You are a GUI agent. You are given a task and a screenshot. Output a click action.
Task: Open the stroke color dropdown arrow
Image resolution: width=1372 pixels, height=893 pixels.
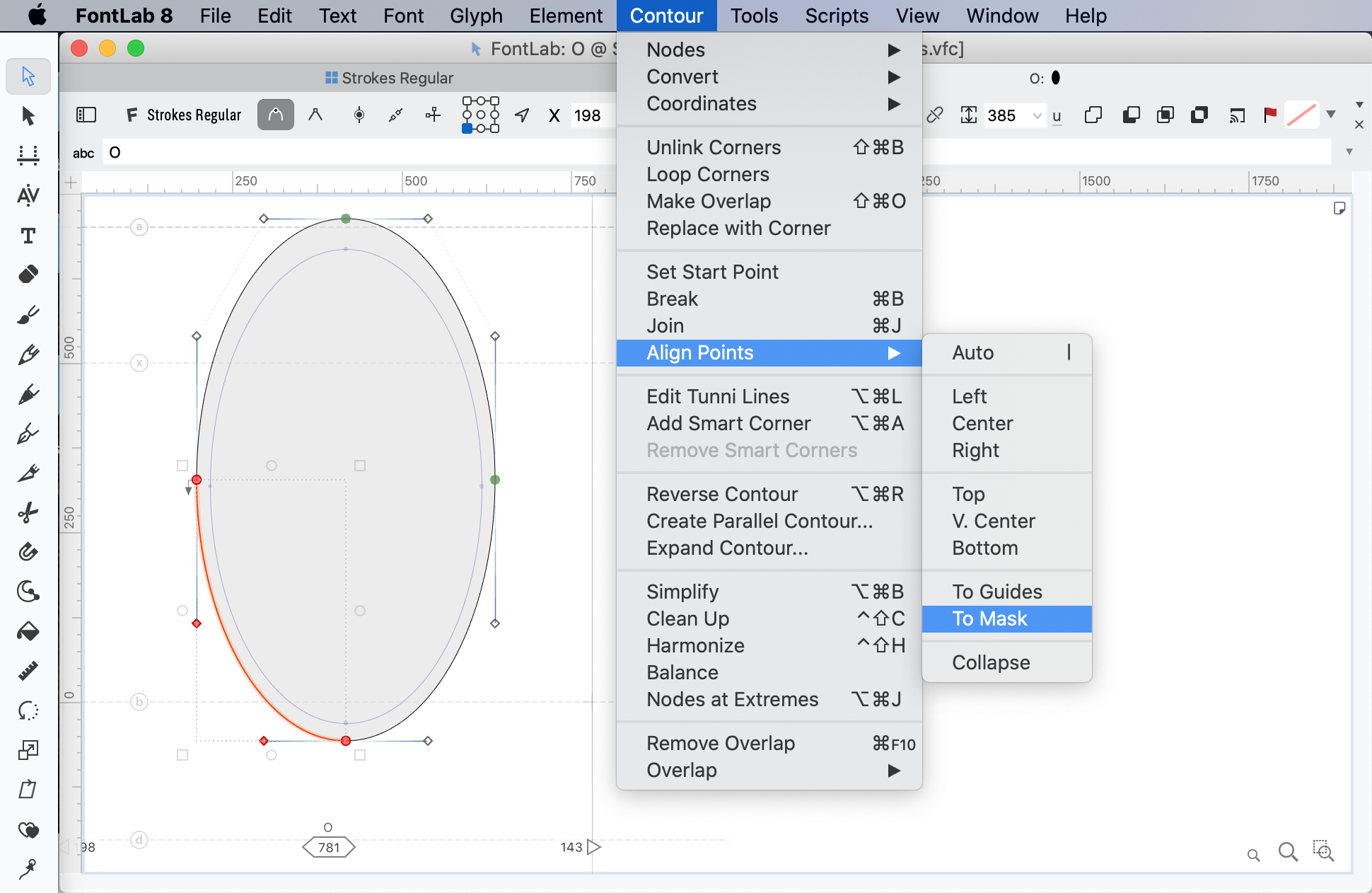coord(1331,114)
